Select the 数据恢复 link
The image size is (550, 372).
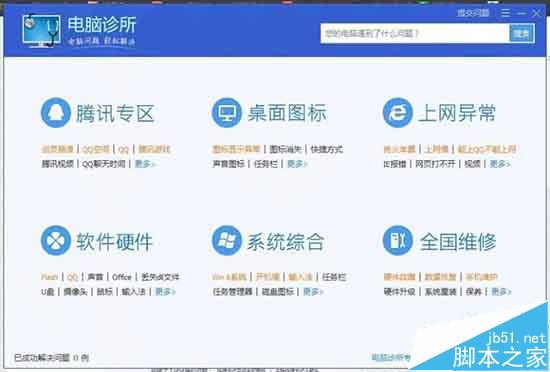click(x=440, y=277)
